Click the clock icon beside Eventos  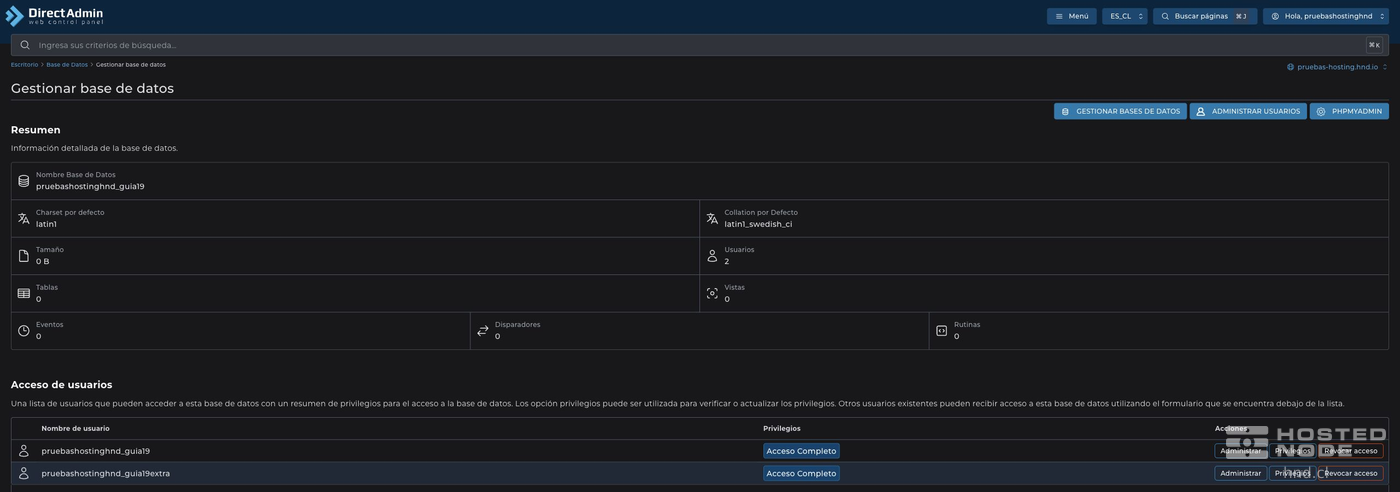click(24, 331)
